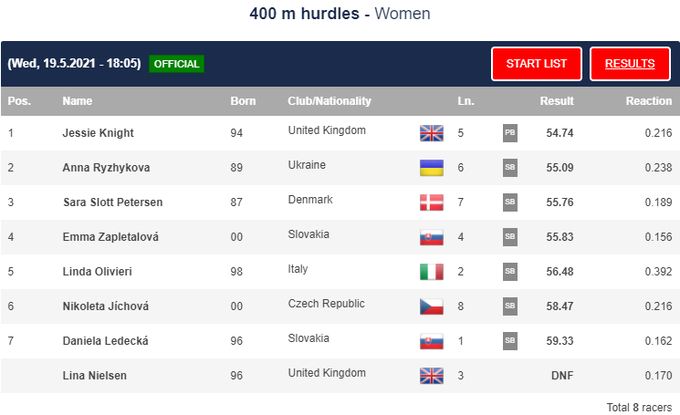Click the SB badge beside 55.09
680x415 pixels.
(x=510, y=168)
